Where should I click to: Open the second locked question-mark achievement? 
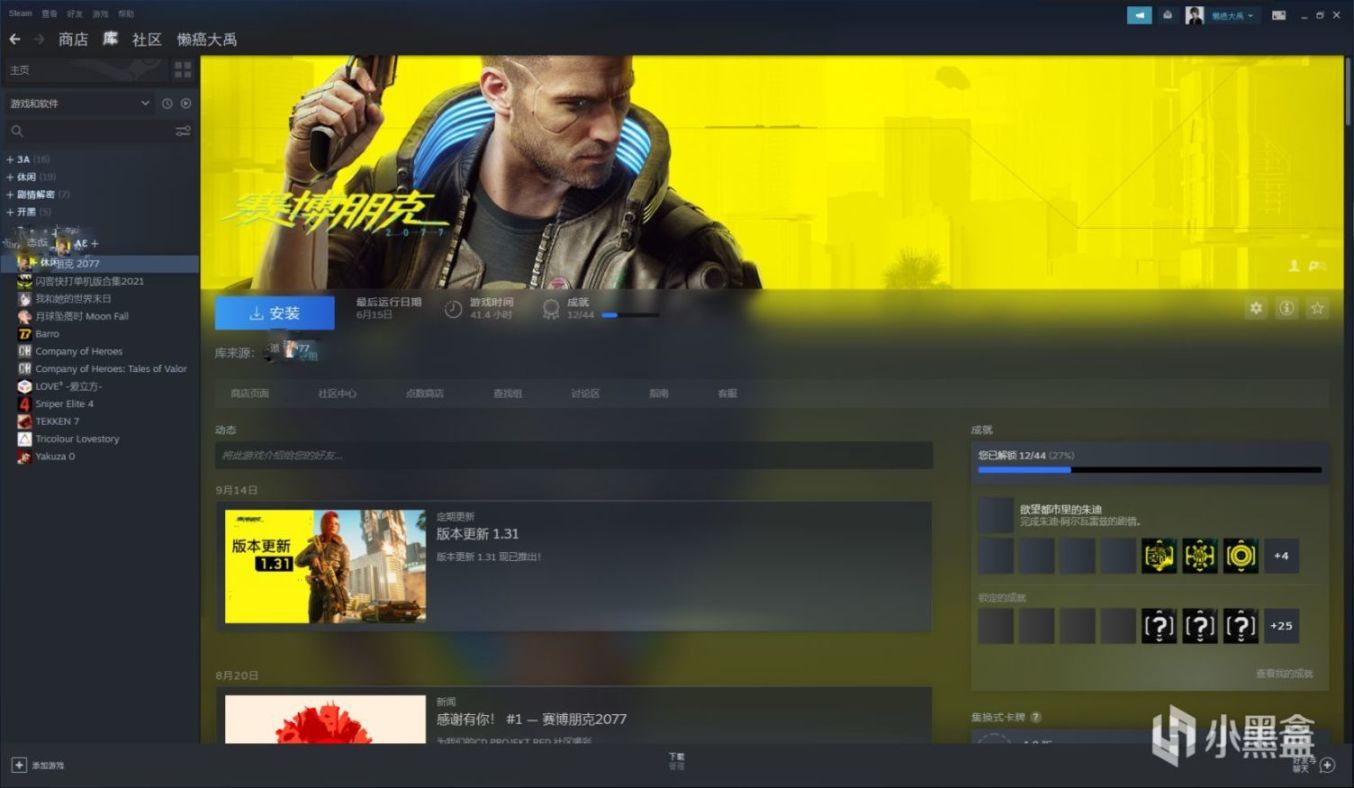[x=1200, y=626]
